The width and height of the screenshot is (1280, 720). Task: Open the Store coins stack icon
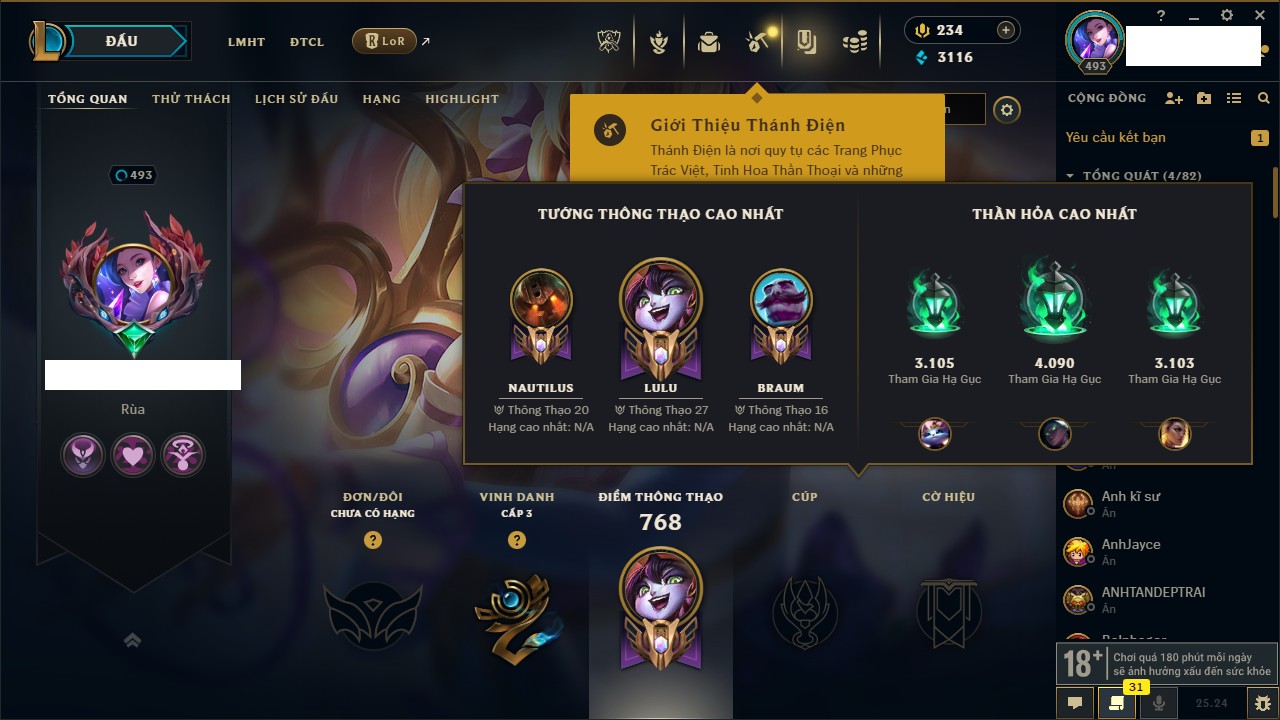click(x=854, y=42)
